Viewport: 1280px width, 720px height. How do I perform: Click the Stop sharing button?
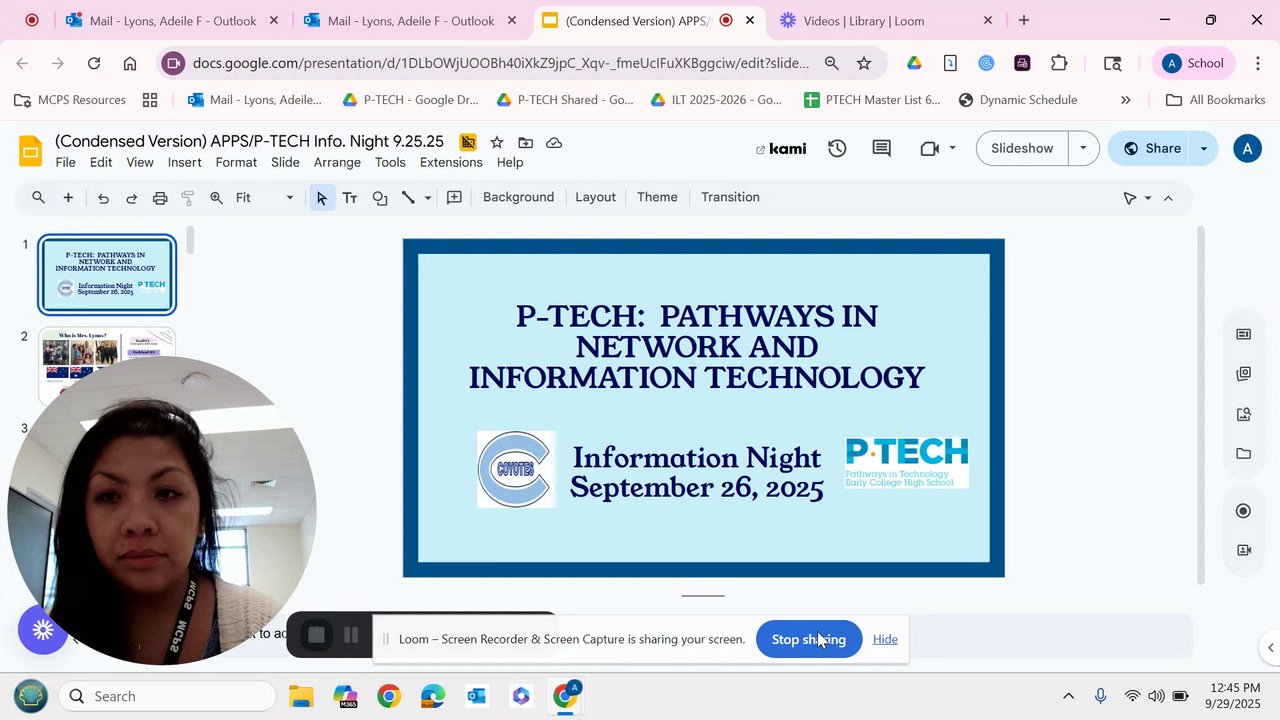(x=809, y=639)
